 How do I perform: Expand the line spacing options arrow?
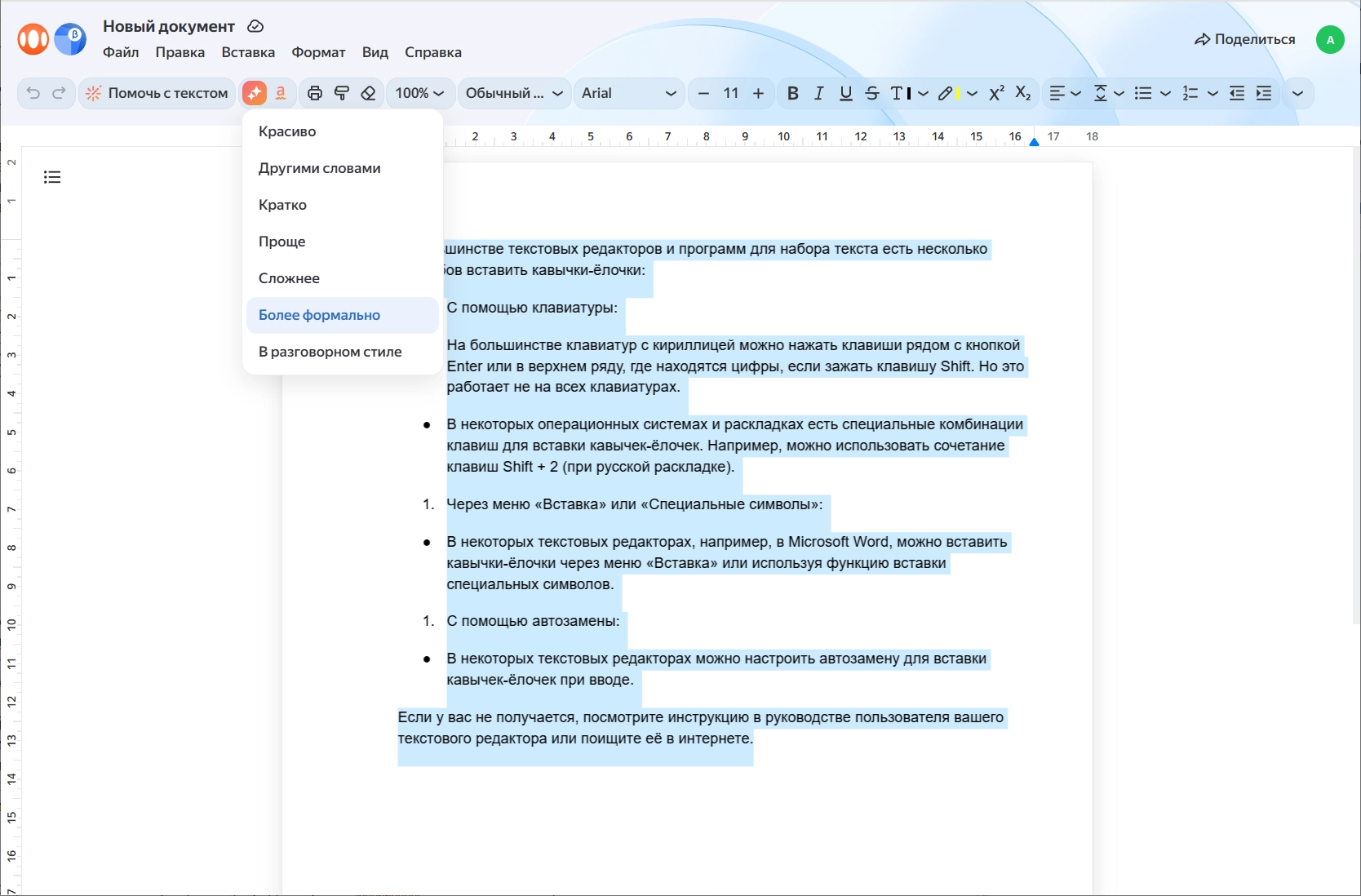point(1119,93)
